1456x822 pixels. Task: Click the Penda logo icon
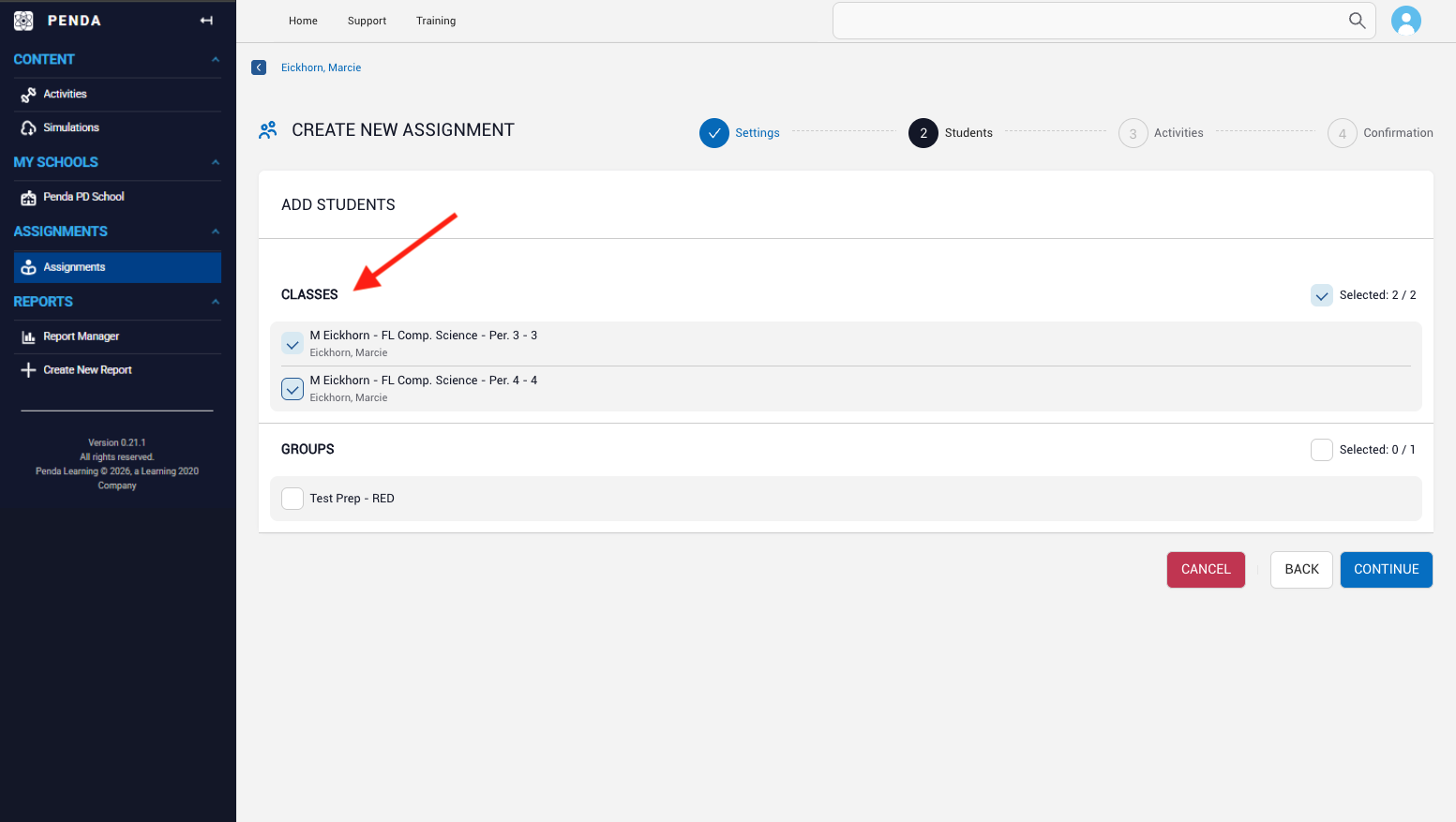pos(23,21)
